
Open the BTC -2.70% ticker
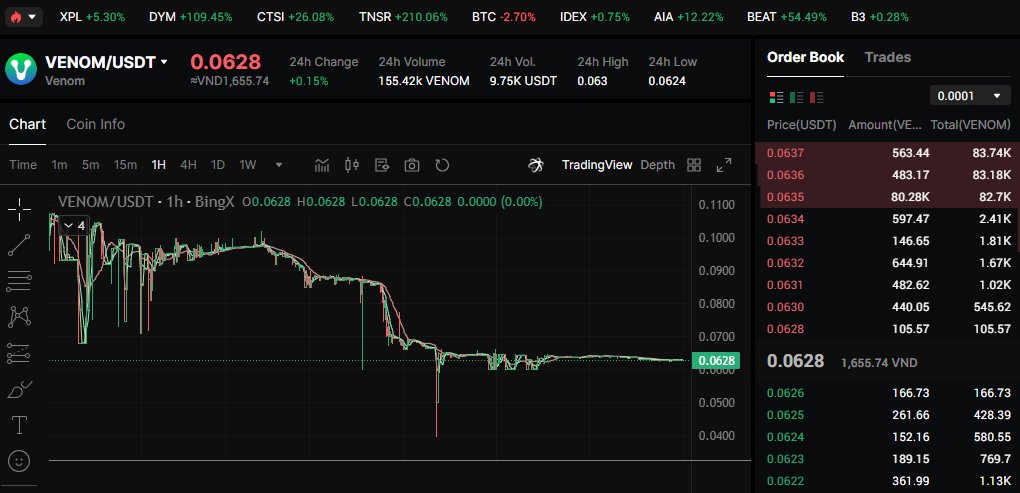(x=505, y=17)
